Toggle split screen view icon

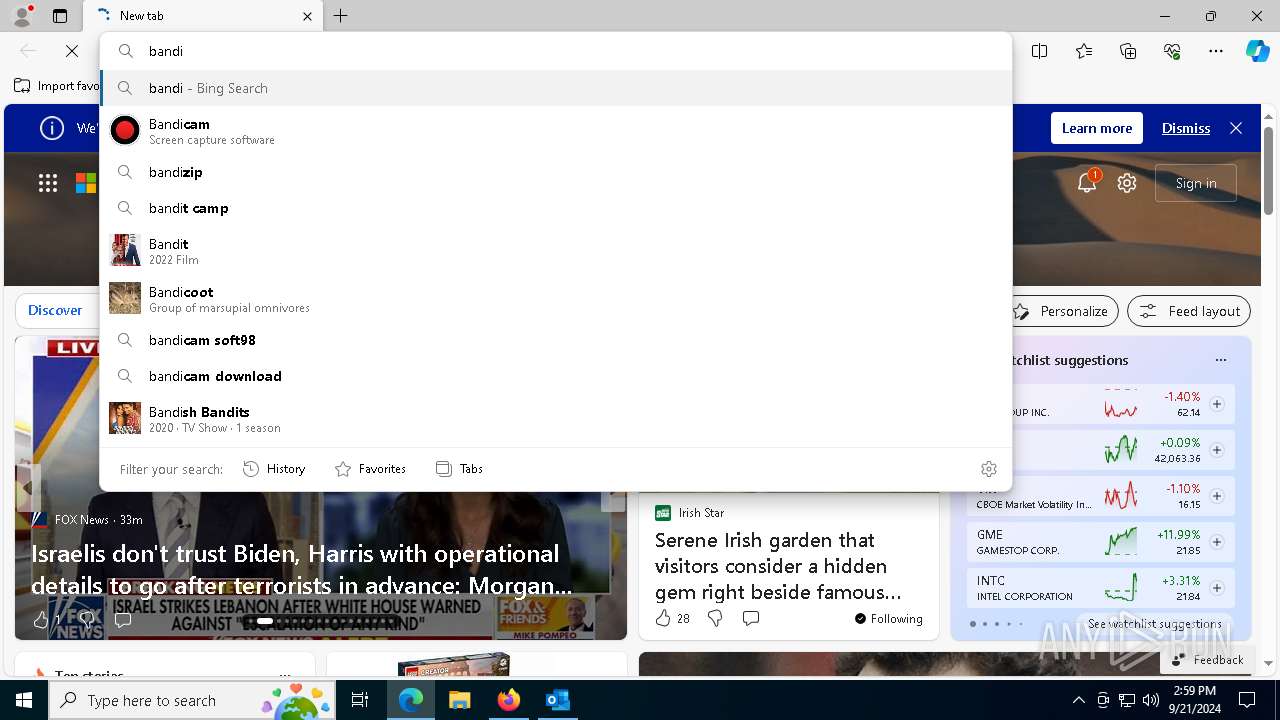click(x=1040, y=51)
